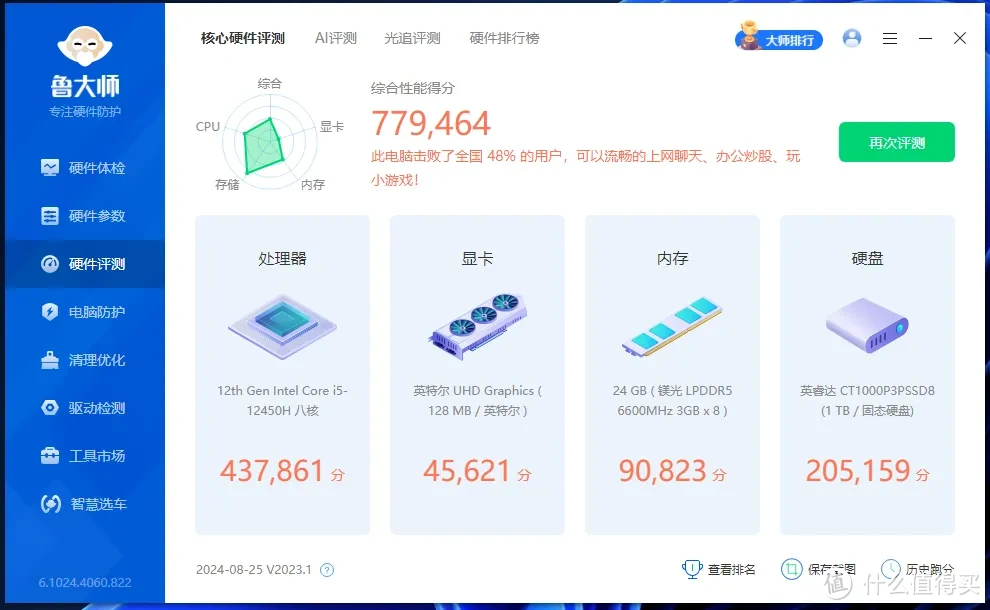
Task: Click 保存截图 link
Action: tap(832, 570)
